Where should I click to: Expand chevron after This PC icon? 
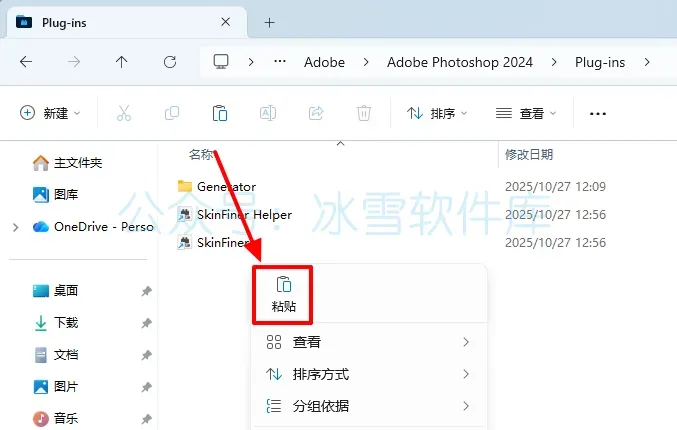[251, 62]
